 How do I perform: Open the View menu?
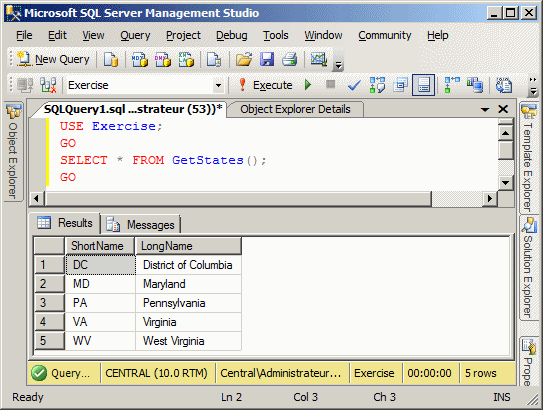(x=93, y=35)
